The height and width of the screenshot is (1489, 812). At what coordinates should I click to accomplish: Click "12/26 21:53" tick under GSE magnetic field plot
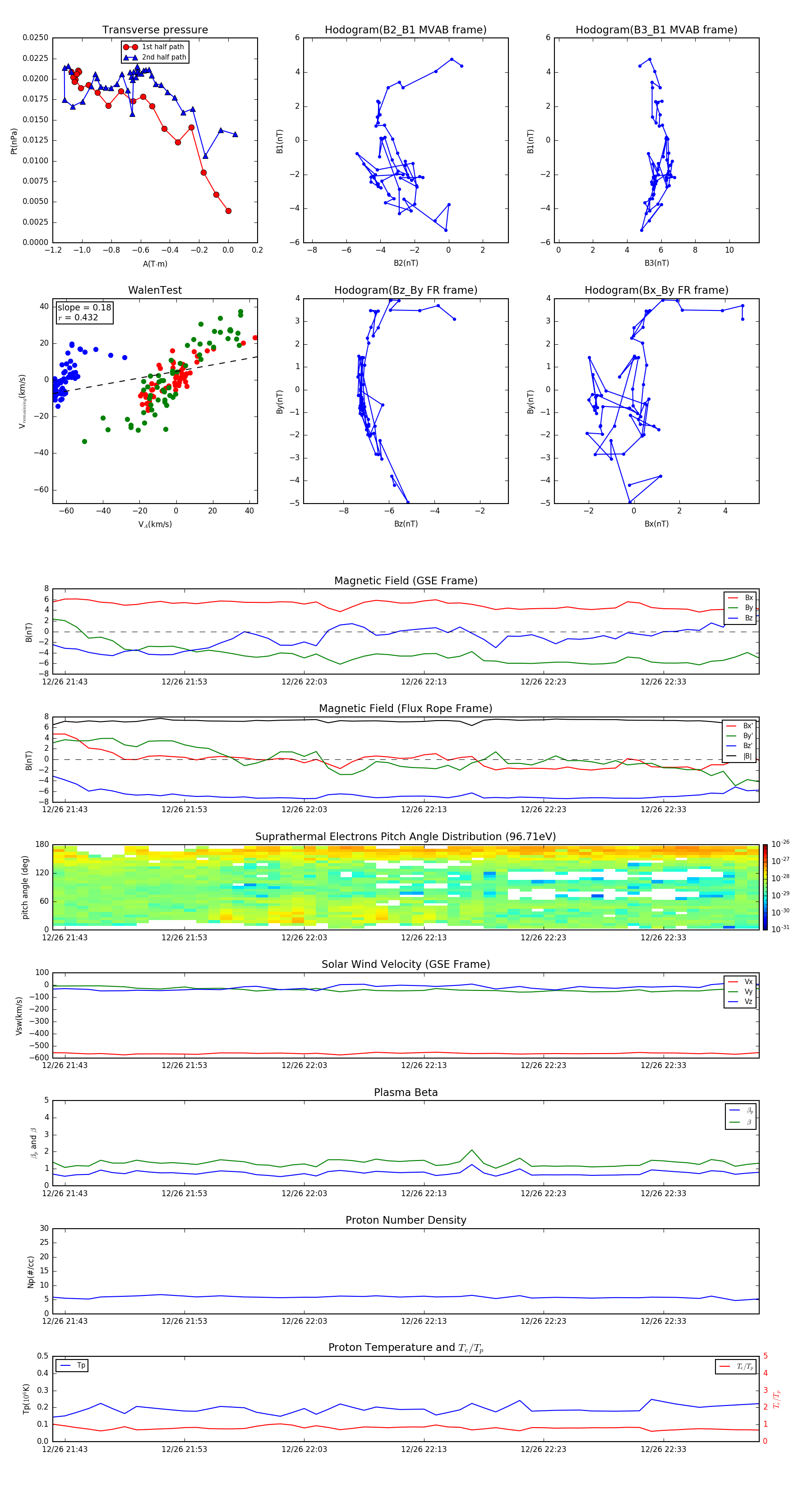[x=185, y=682]
